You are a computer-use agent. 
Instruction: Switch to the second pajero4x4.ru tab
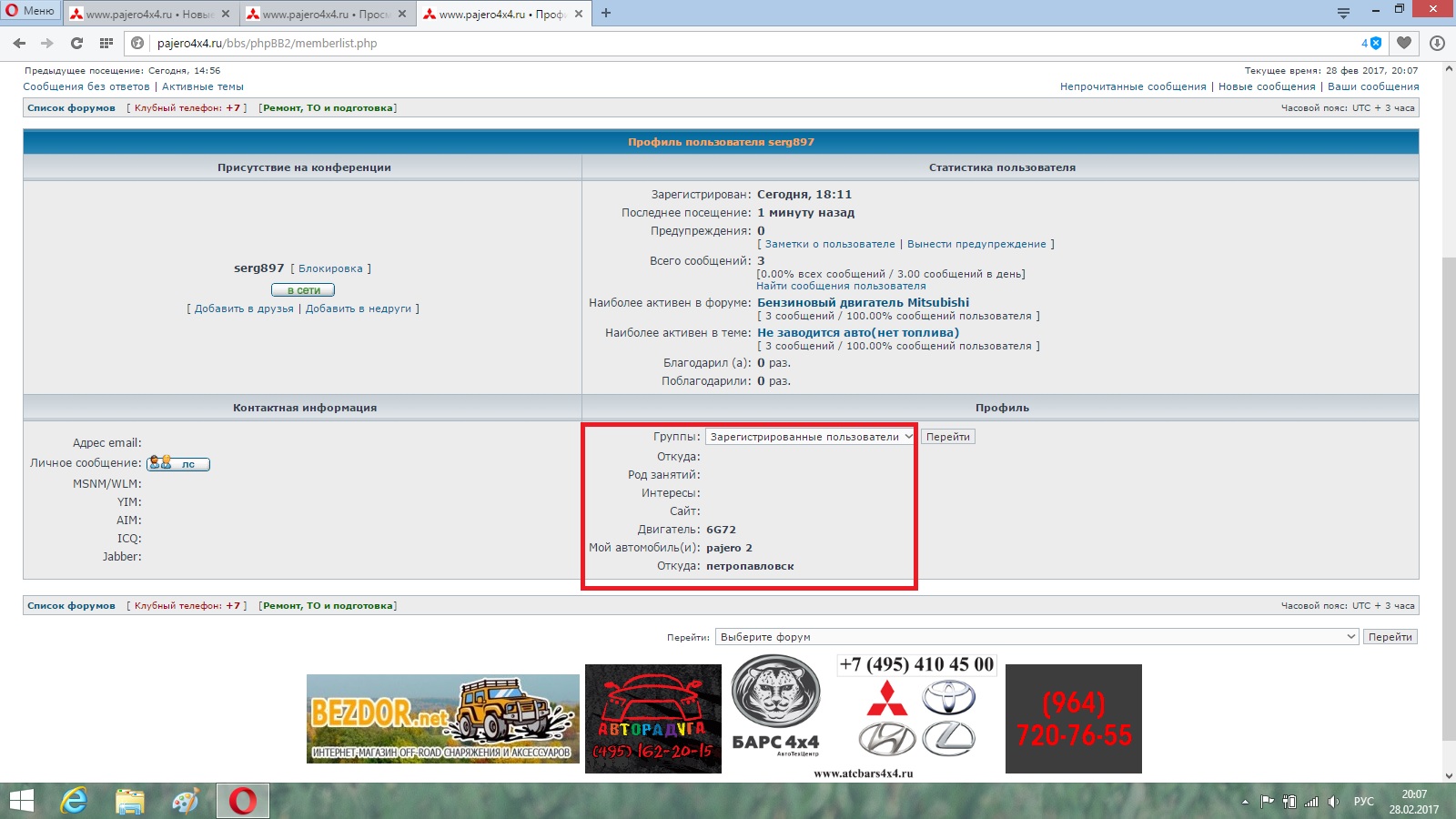(x=325, y=14)
